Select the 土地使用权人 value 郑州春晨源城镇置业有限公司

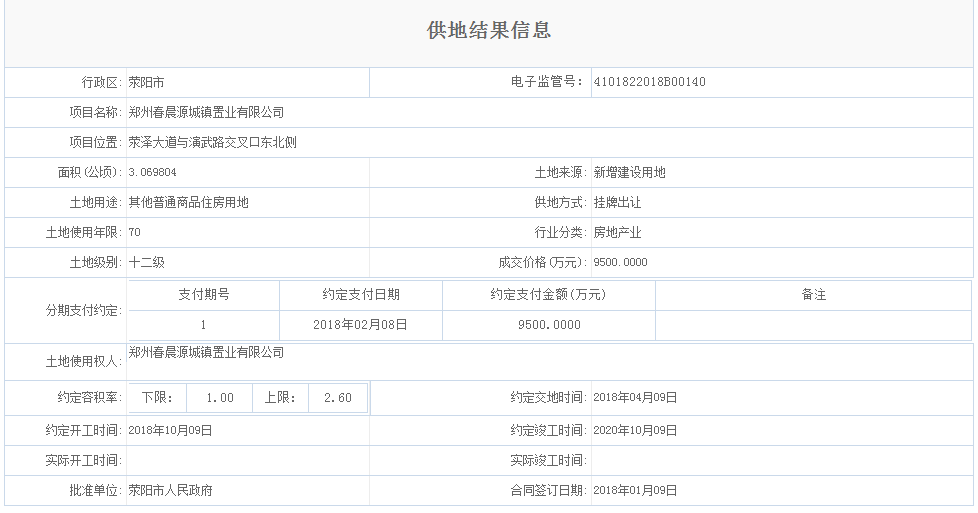[206, 353]
